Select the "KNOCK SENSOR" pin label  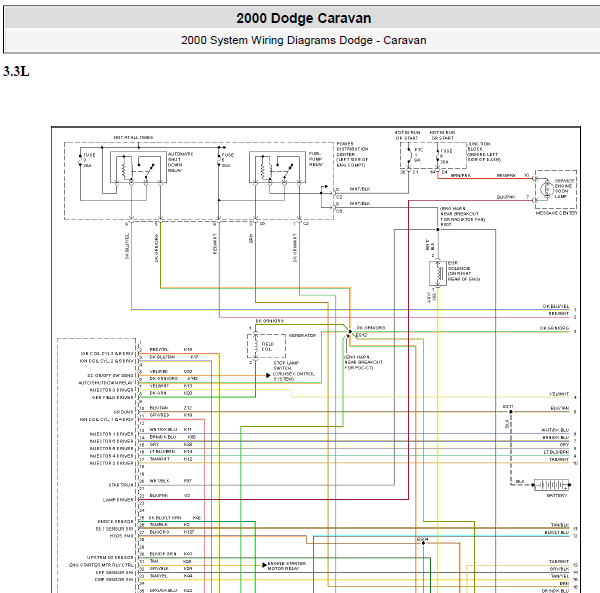116,521
